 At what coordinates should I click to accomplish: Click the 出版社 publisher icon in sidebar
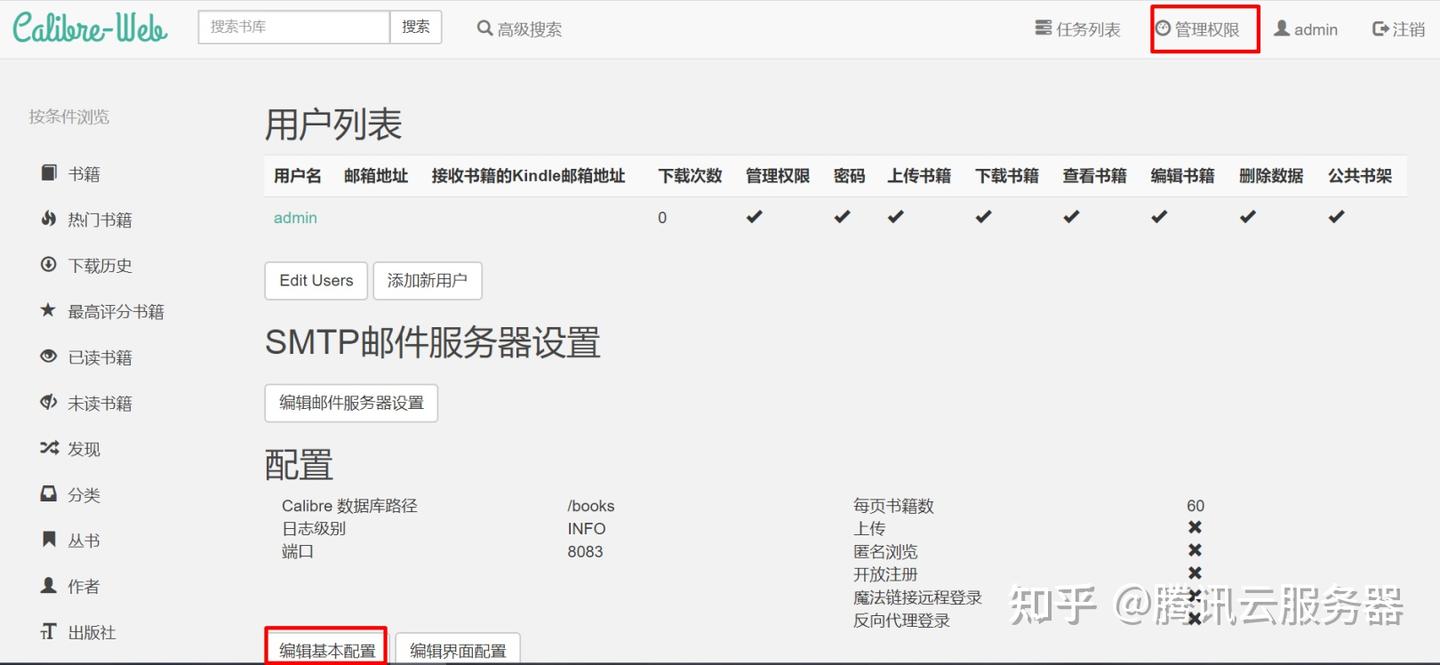pos(49,632)
